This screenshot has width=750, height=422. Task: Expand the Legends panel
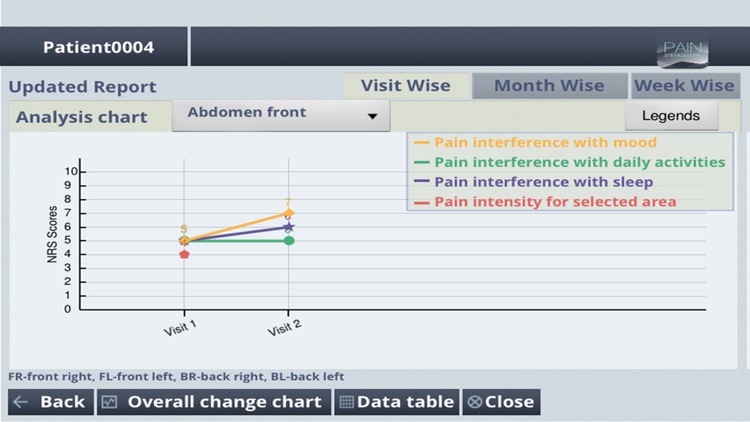click(x=671, y=115)
